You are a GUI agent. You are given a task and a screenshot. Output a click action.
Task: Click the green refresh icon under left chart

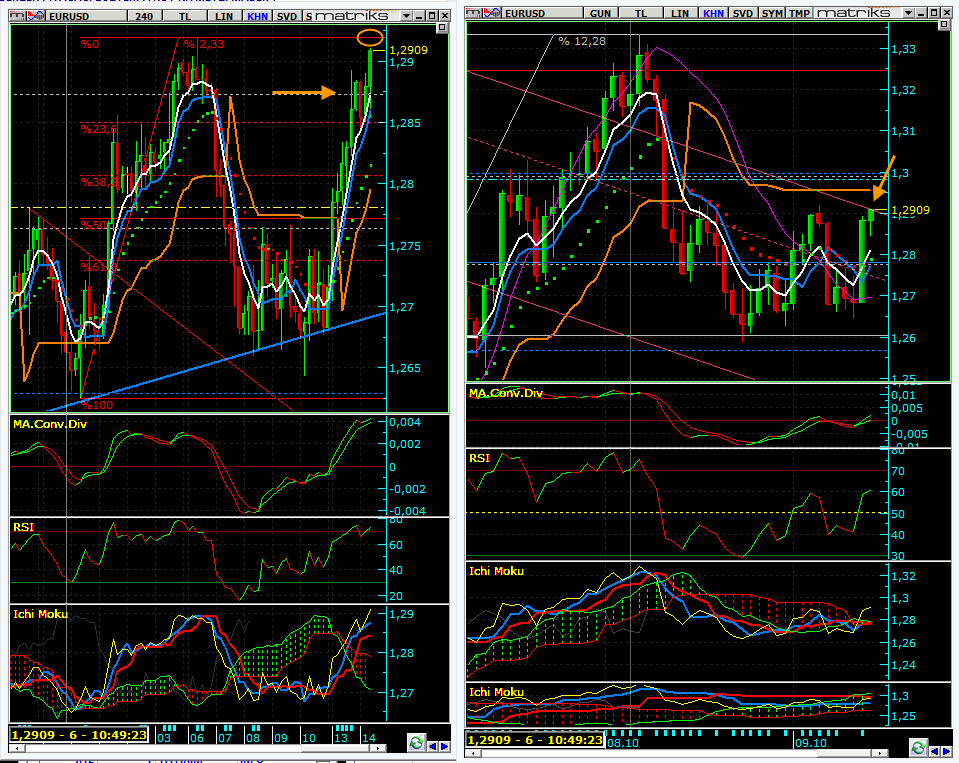[415, 743]
